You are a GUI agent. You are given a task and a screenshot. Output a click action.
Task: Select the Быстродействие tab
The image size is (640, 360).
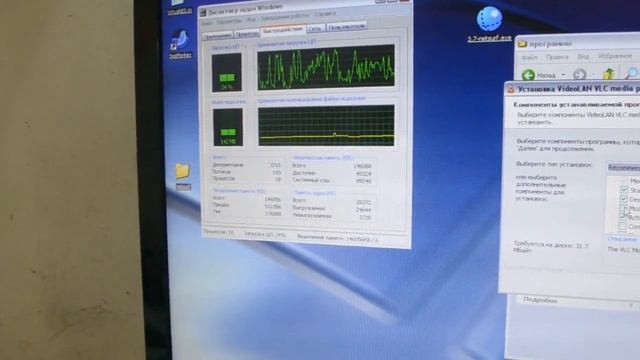coord(283,30)
